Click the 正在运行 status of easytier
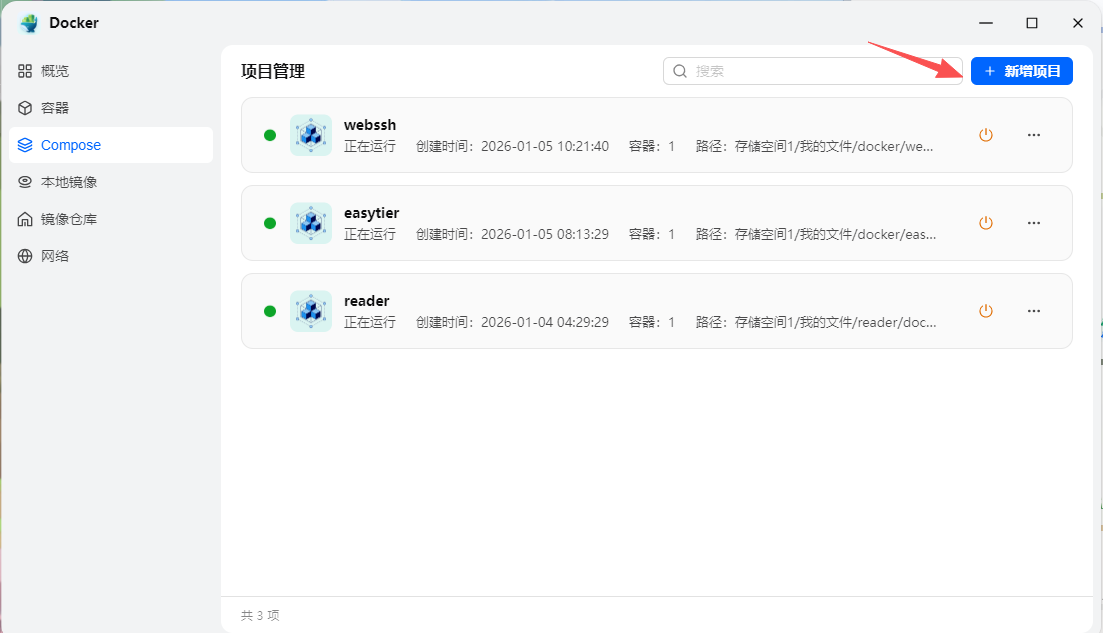Image resolution: width=1103 pixels, height=633 pixels. pyautogui.click(x=370, y=234)
